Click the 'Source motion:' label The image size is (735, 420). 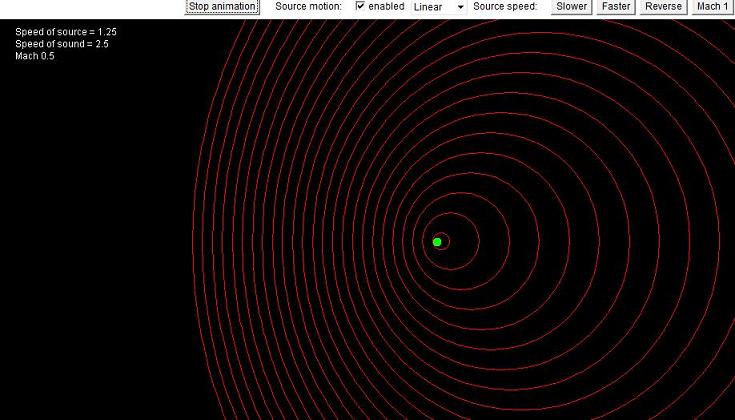click(308, 7)
